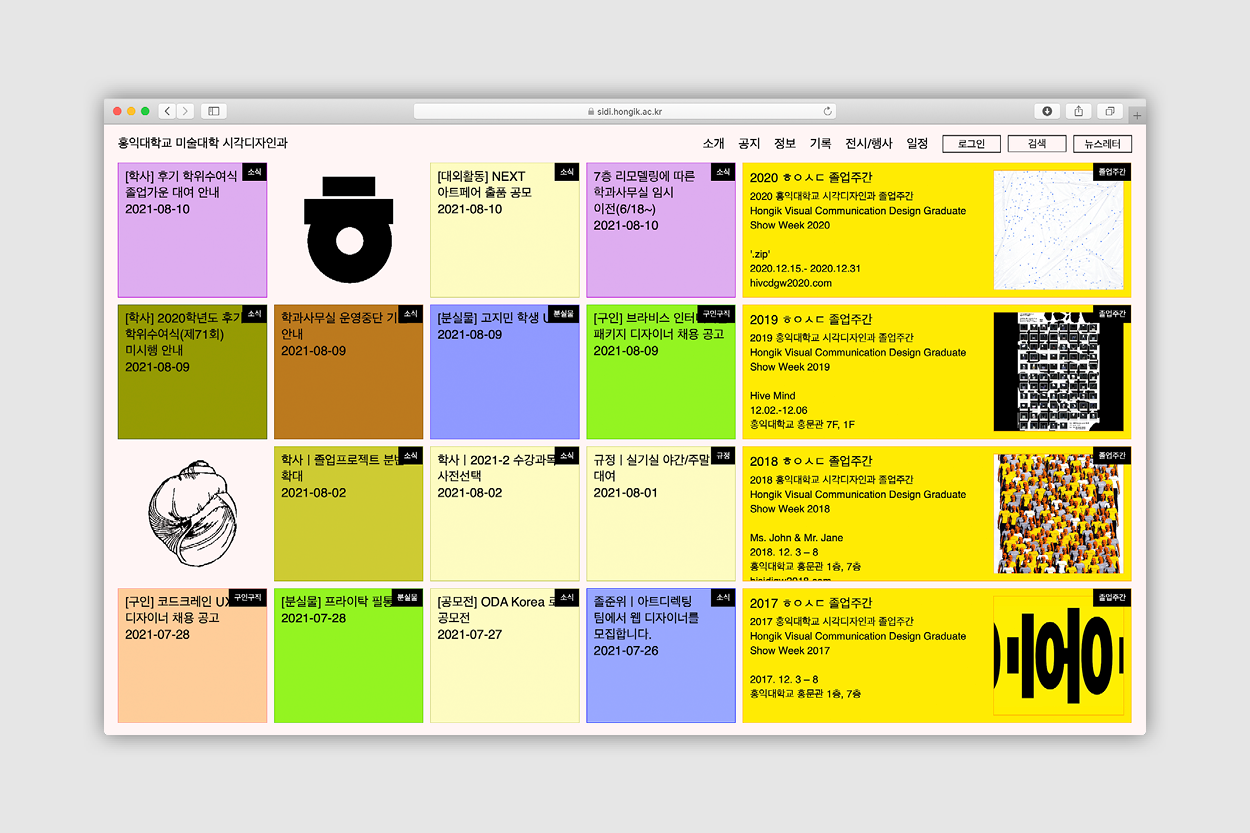
Task: Open the ODA Korea 공모전 card
Action: 504,656
